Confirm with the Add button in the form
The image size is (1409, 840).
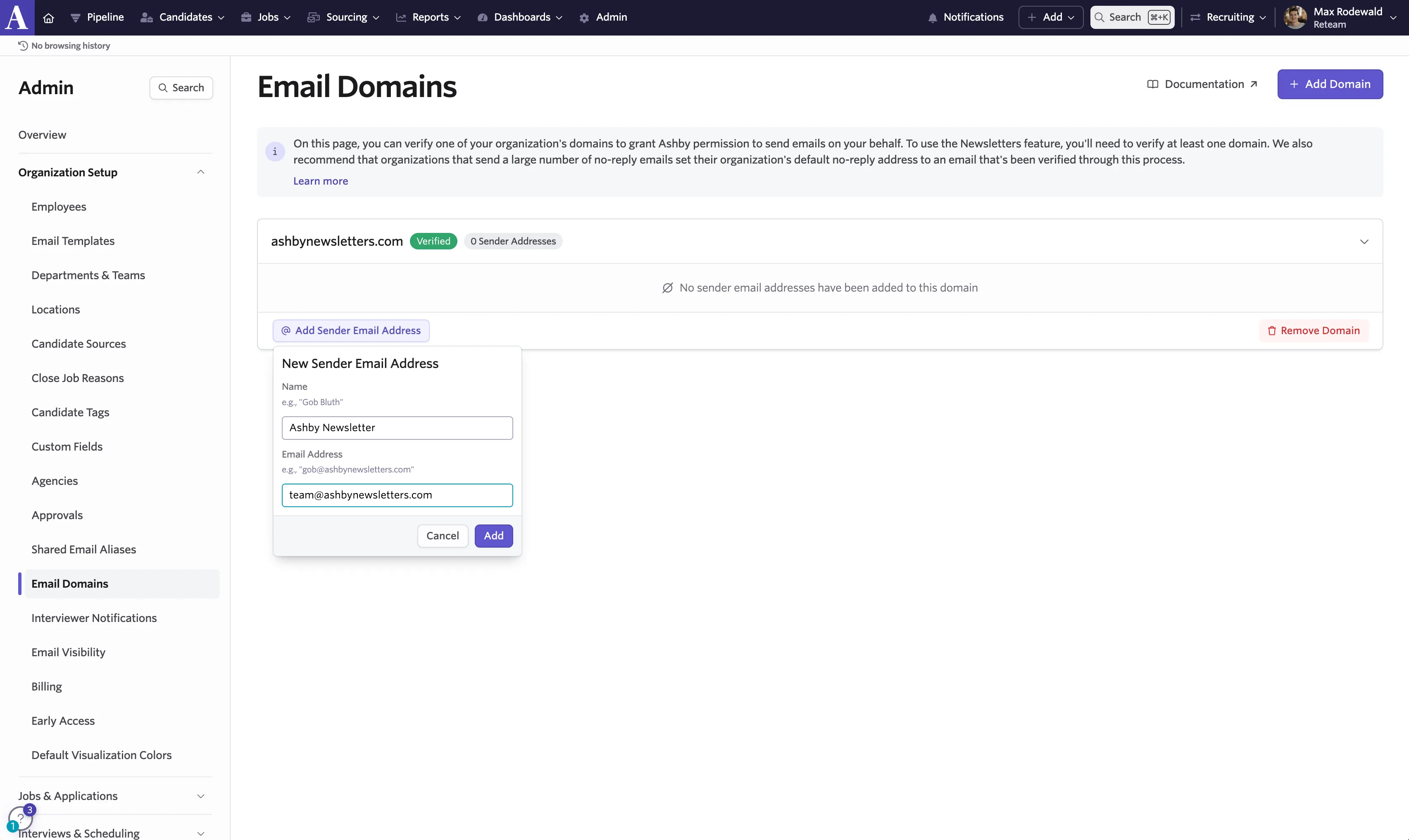(494, 536)
